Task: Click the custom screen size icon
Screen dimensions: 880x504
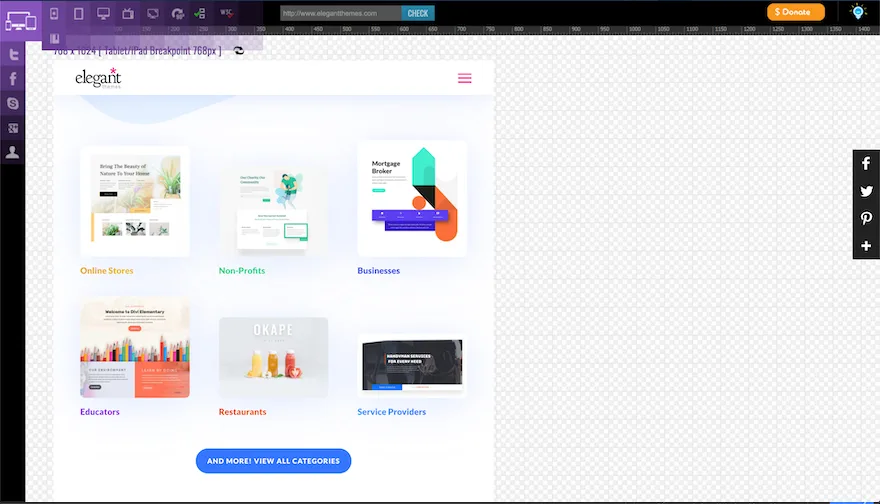Action: coord(153,13)
